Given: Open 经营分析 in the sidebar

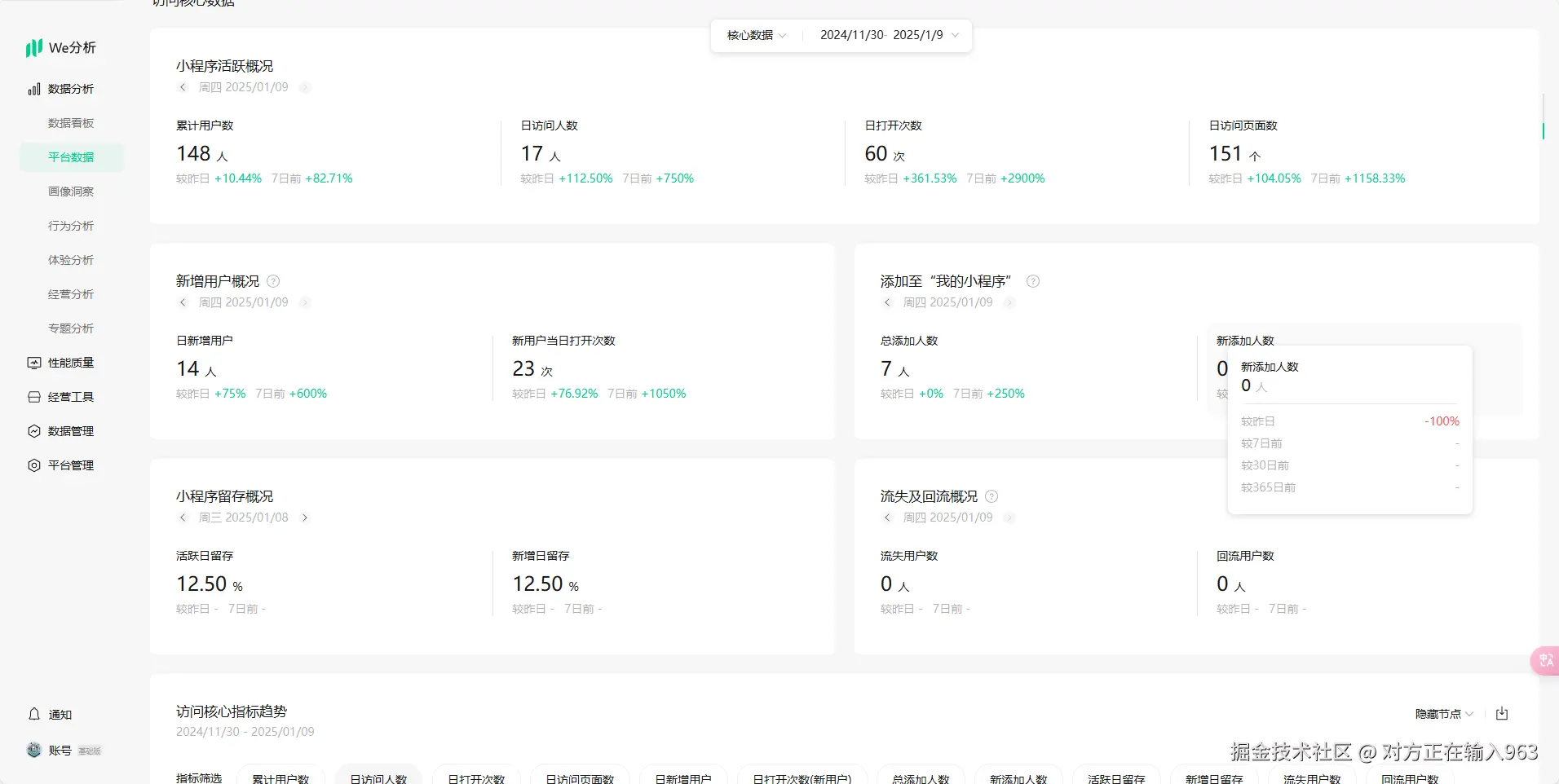Looking at the screenshot, I should [x=71, y=294].
